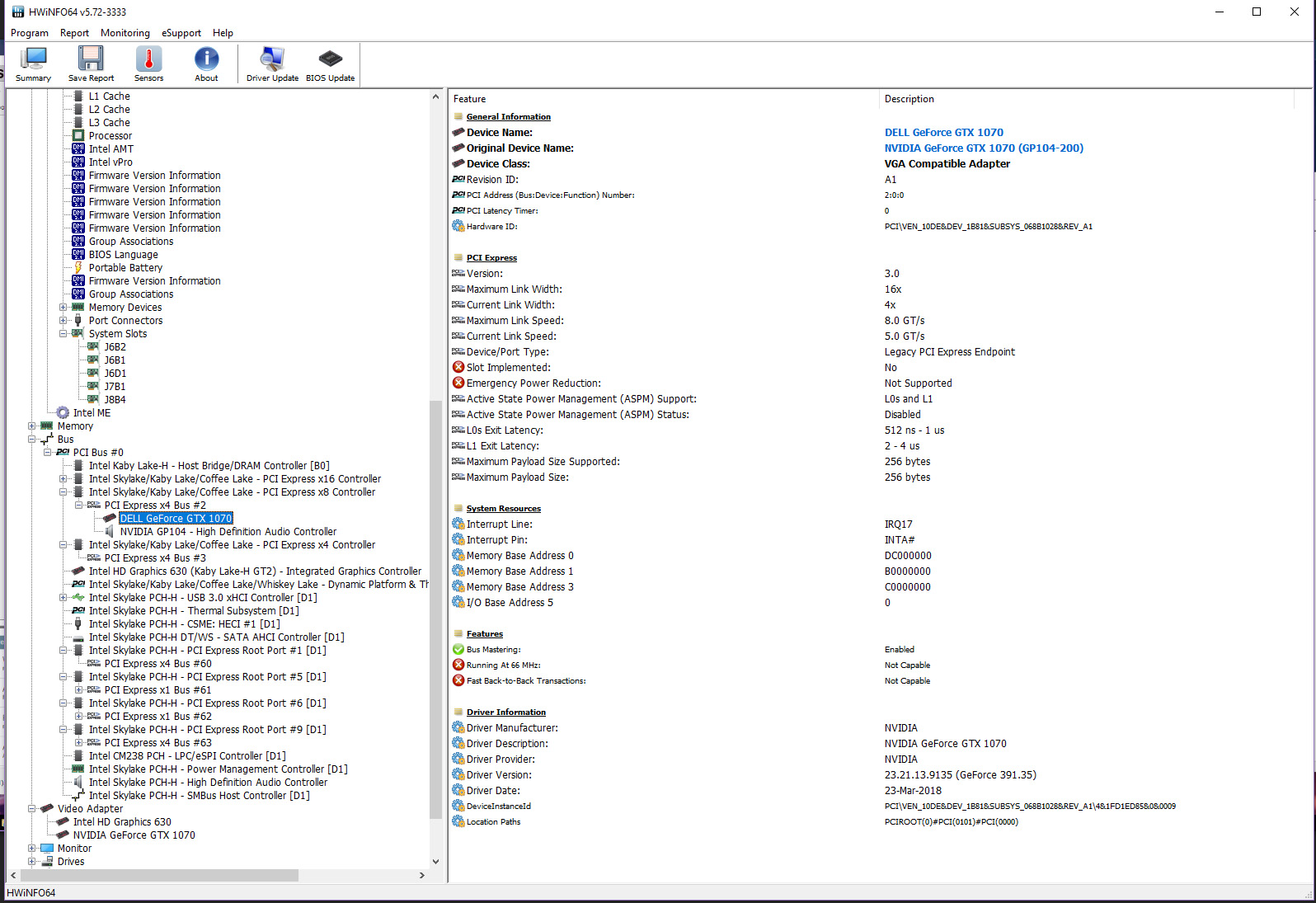Screen dimensions: 1316x903
Task: Collapse PCI Express x4 Bus #2 node
Action: point(79,506)
